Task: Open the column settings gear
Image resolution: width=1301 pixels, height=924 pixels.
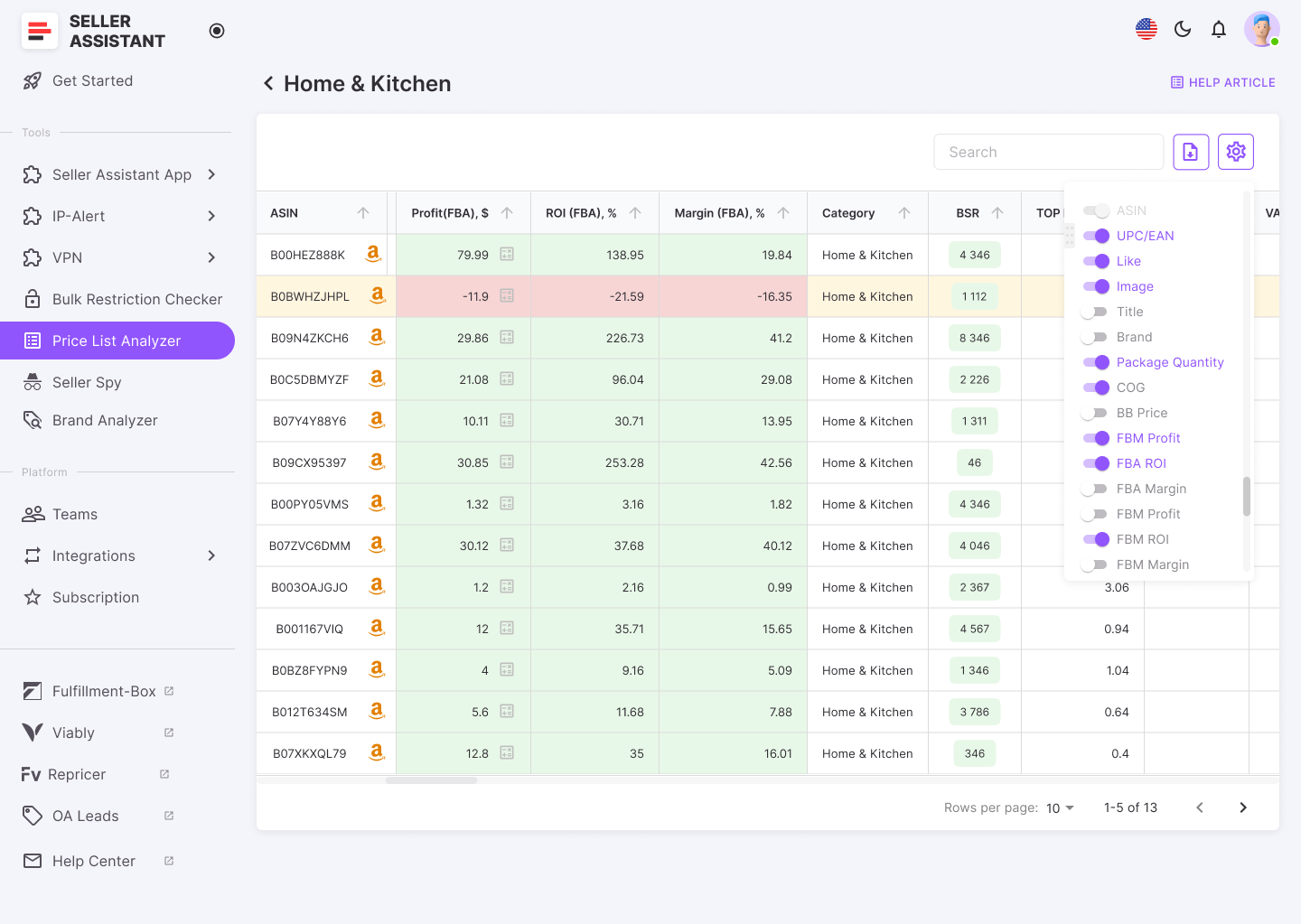Action: click(1236, 152)
